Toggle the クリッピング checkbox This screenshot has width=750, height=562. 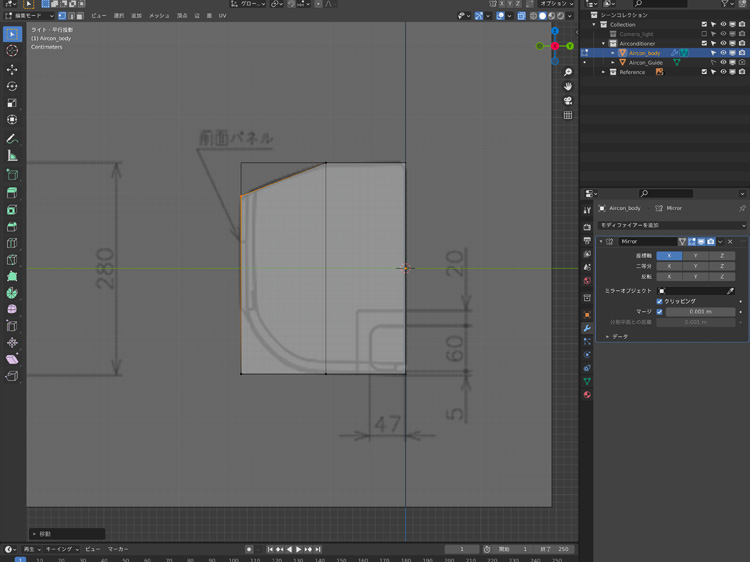(659, 301)
